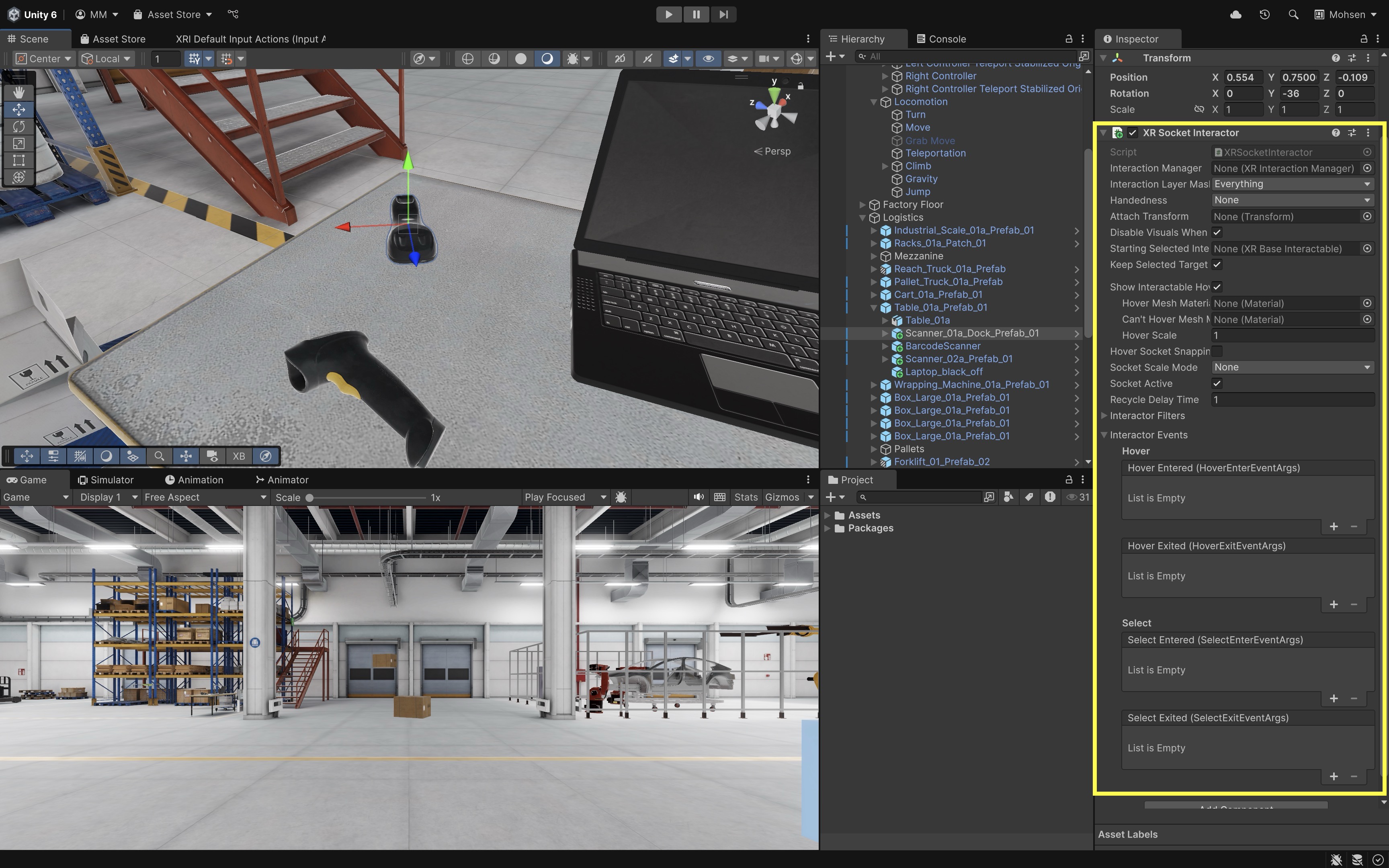The image size is (1389, 868).
Task: Click the Game view Scale slider
Action: pos(367,498)
